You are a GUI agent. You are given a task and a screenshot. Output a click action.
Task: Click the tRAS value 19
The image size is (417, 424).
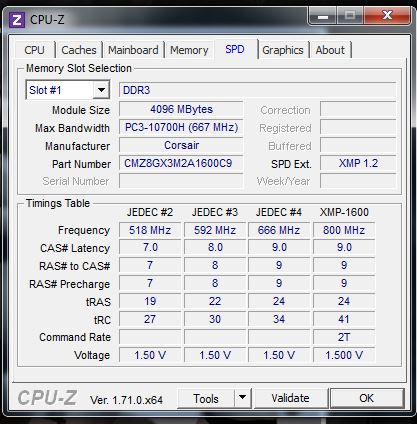150,301
